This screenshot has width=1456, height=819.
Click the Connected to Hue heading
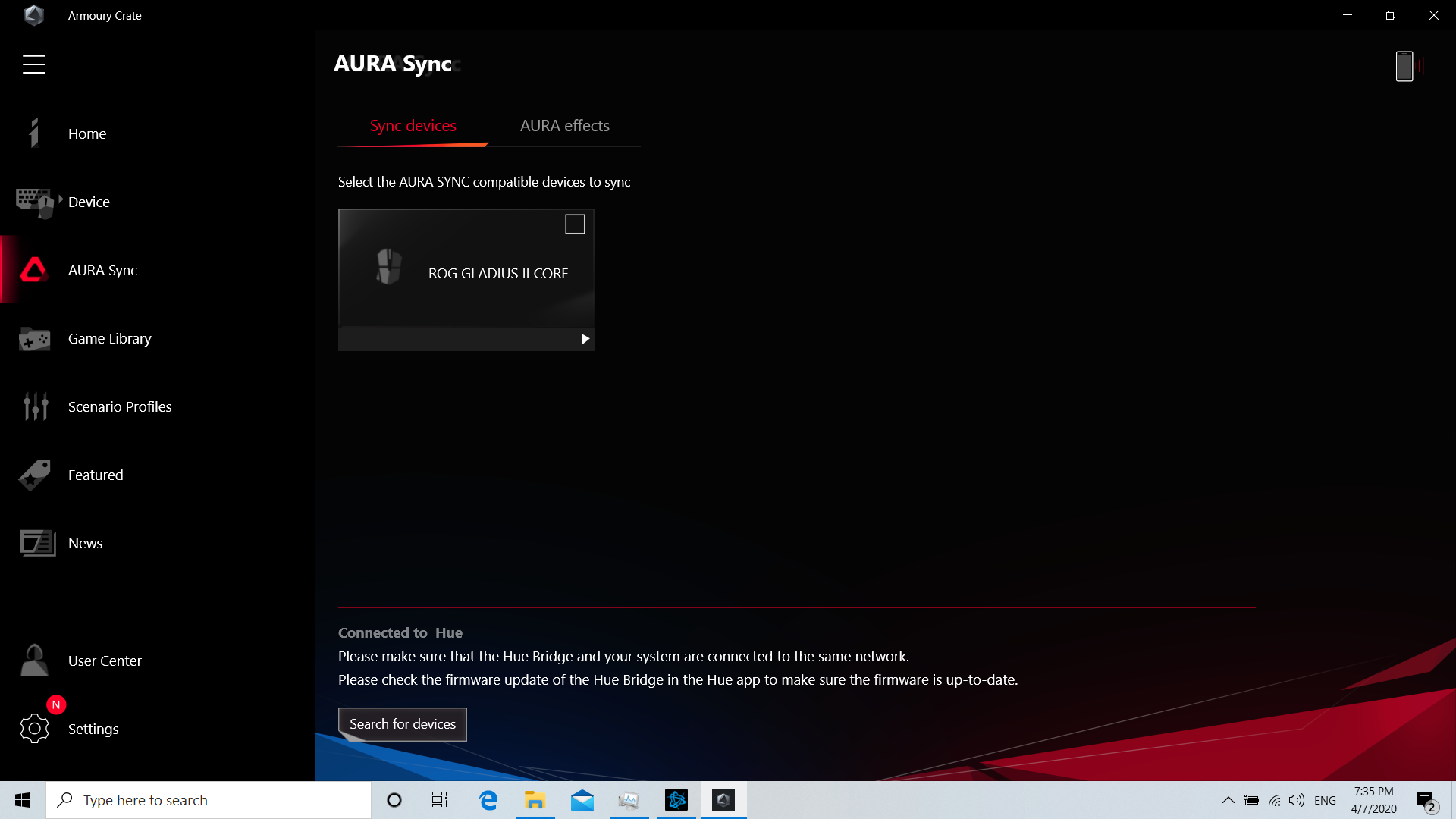400,632
